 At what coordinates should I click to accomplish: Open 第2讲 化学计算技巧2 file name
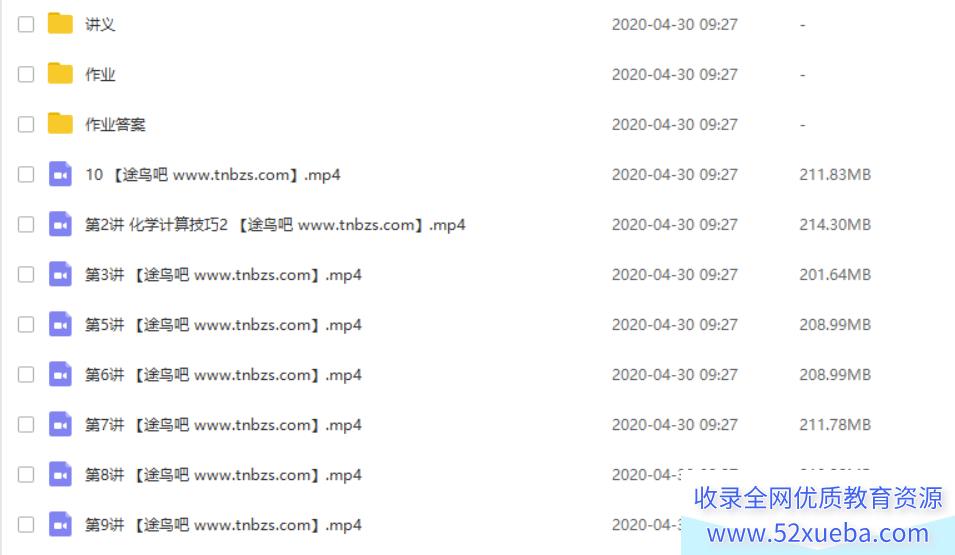(x=275, y=225)
